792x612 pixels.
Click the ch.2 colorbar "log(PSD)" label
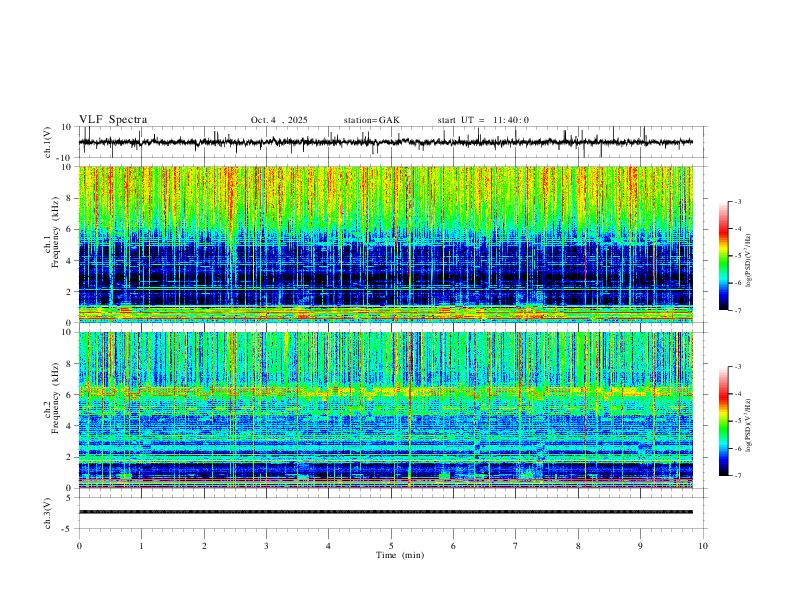(749, 425)
